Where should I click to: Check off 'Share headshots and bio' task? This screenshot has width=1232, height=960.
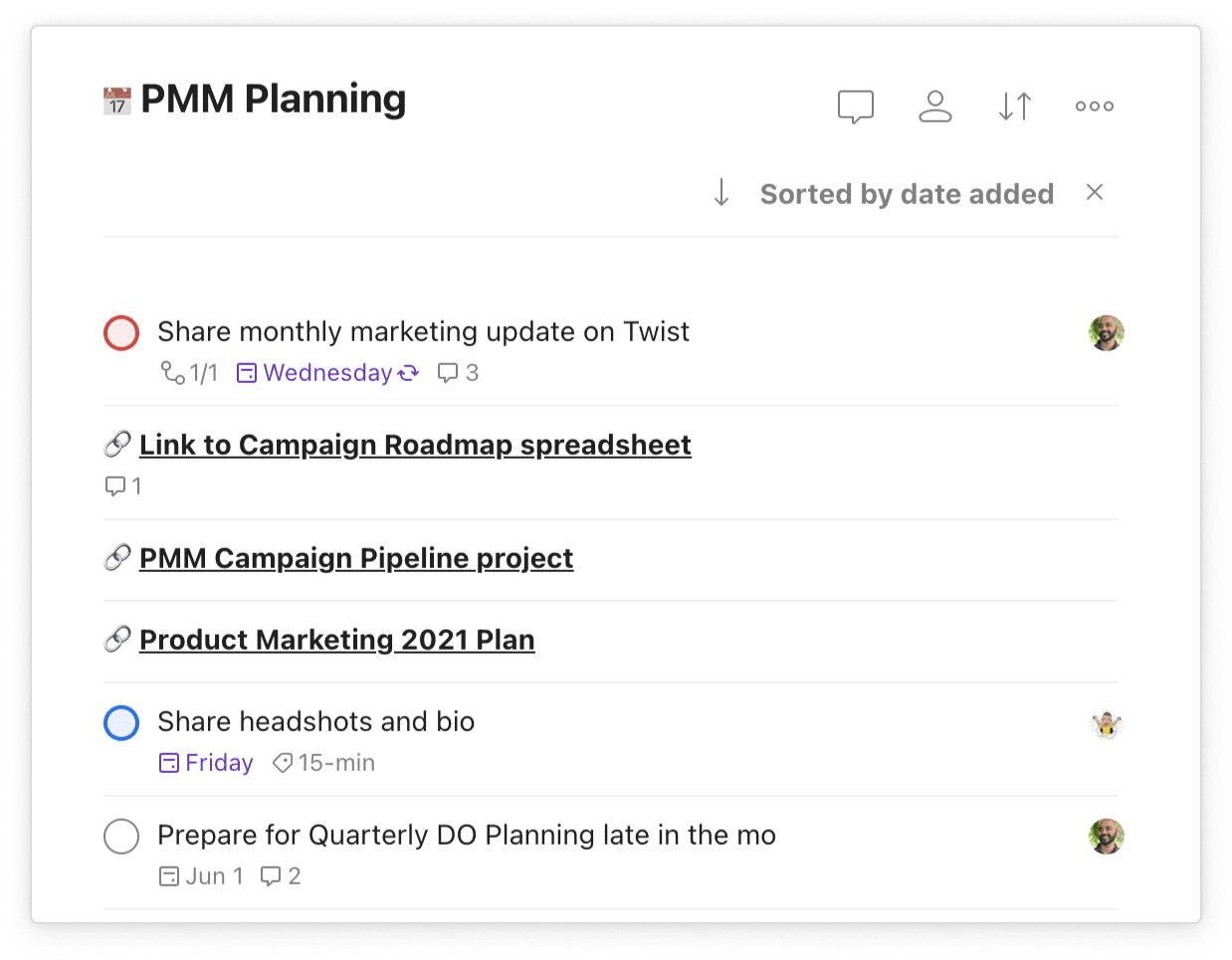coord(121,723)
